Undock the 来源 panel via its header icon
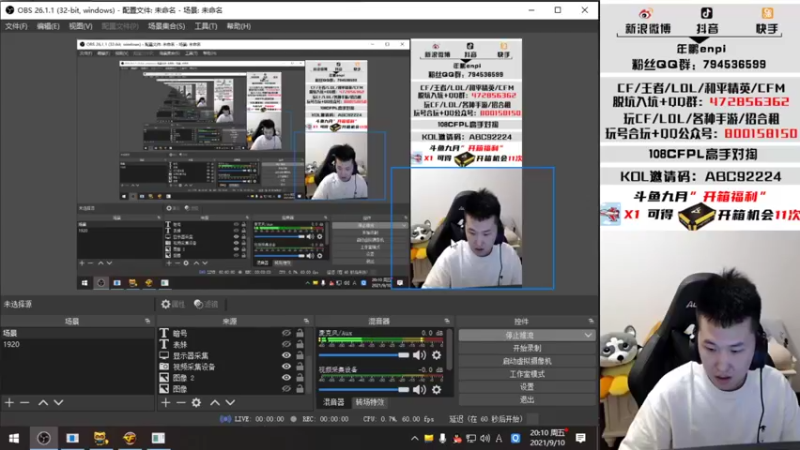Screen dimensions: 800x450 306,321
